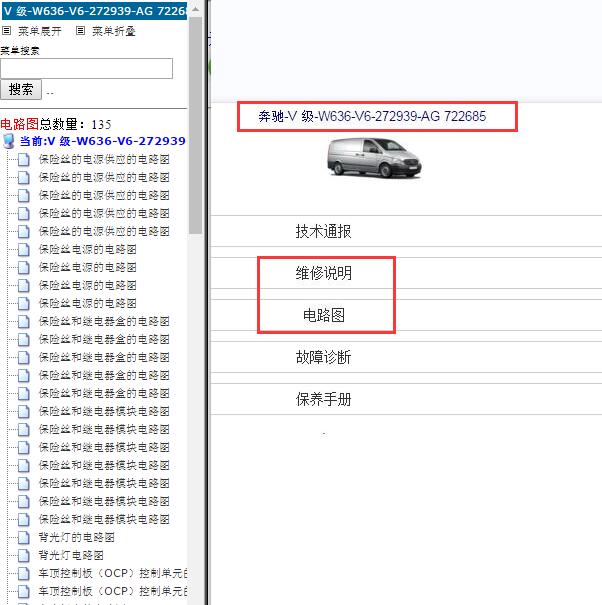Open the first 保险丝和继电器盒的电路图 entry
Screen dimensions: 602x605
point(104,321)
